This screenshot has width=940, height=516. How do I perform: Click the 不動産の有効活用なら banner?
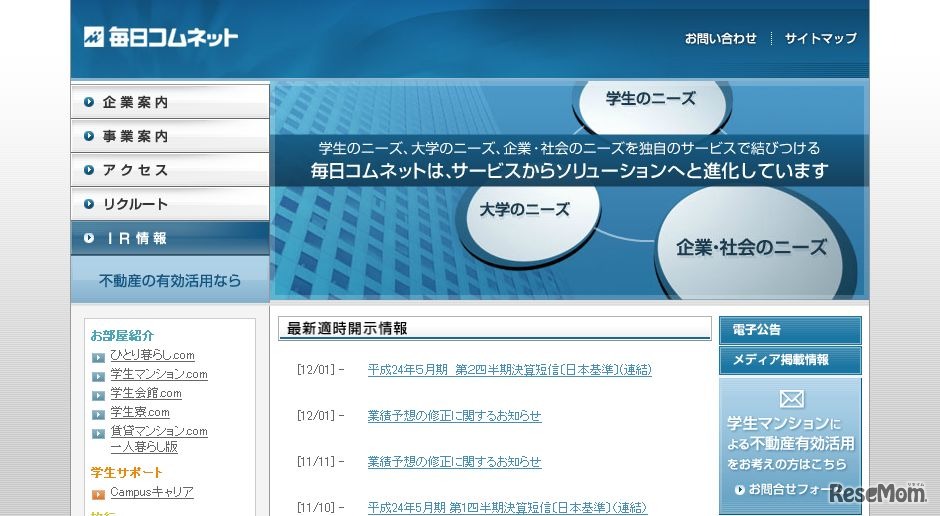(170, 280)
